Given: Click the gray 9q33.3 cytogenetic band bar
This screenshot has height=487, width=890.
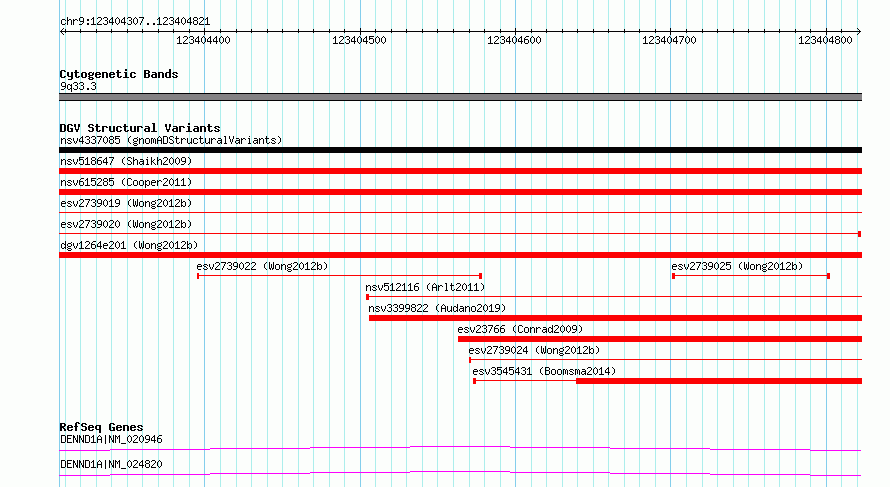Looking at the screenshot, I should coord(460,97).
